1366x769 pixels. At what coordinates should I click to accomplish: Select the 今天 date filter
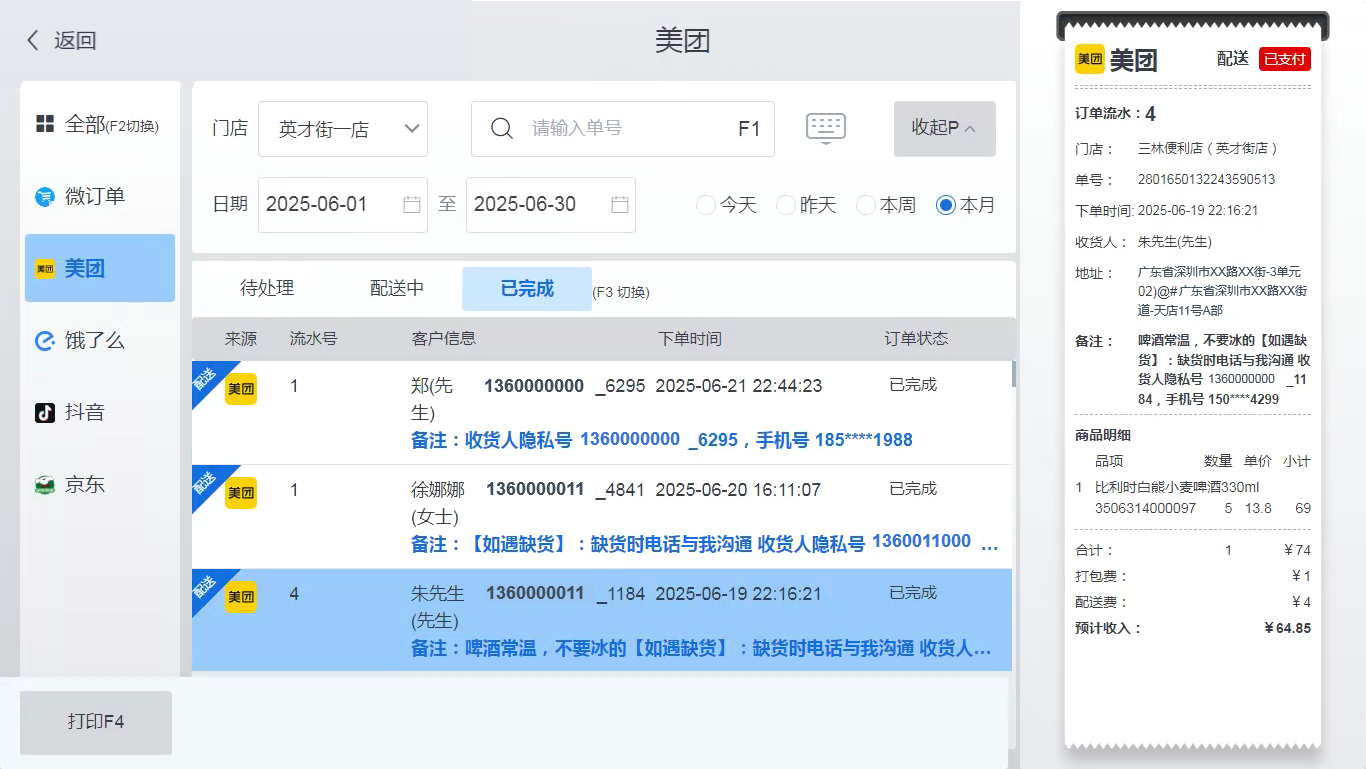727,205
